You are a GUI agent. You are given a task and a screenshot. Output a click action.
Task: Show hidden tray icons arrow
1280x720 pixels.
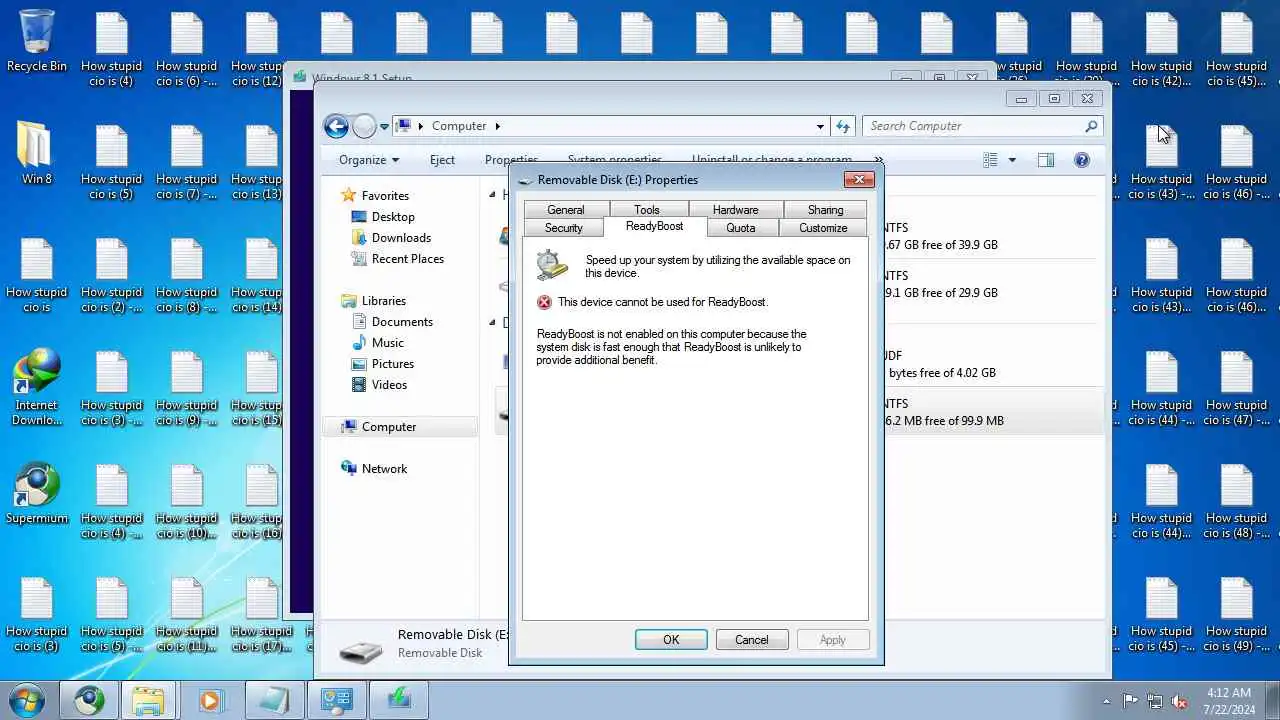(1106, 701)
